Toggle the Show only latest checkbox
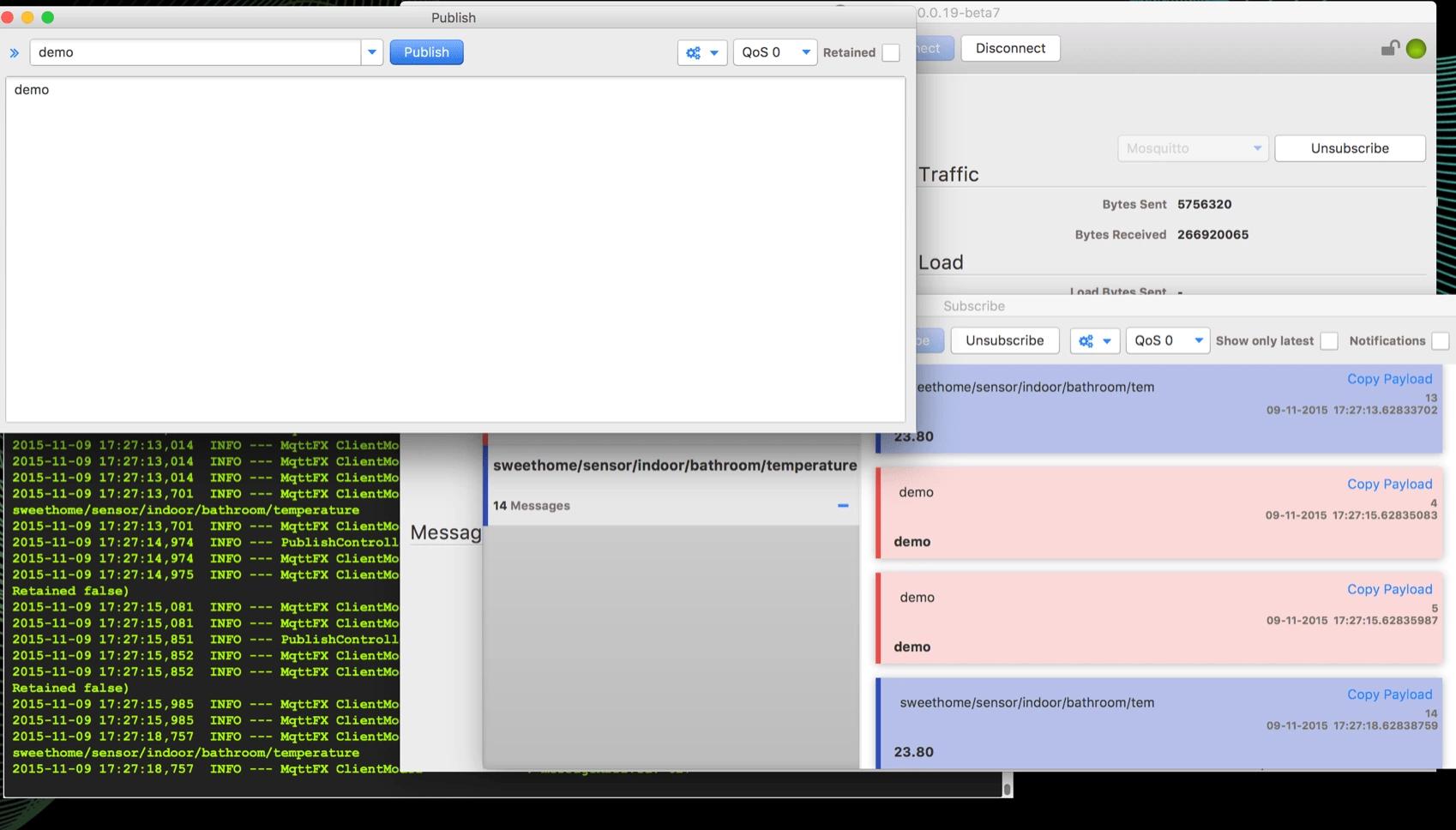Viewport: 1456px width, 830px height. point(1328,341)
